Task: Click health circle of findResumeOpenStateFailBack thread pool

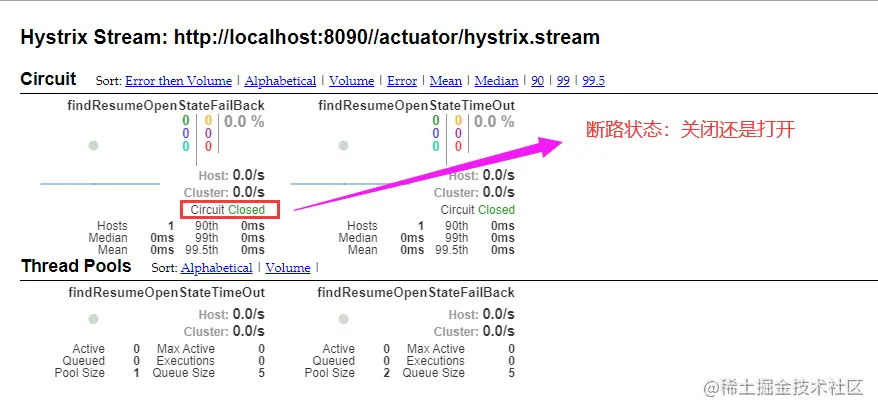Action: [x=343, y=319]
